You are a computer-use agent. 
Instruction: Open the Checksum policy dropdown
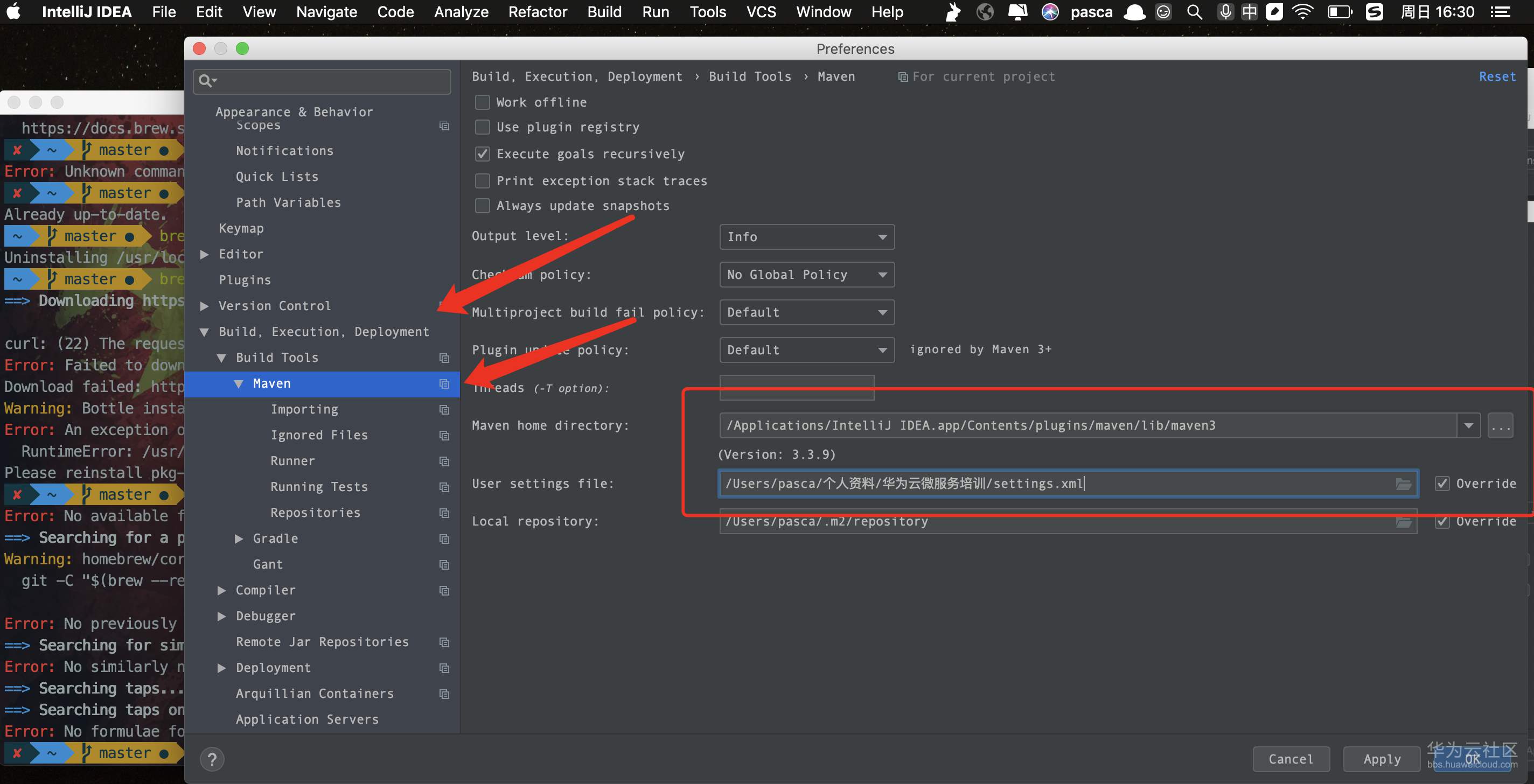coord(807,275)
